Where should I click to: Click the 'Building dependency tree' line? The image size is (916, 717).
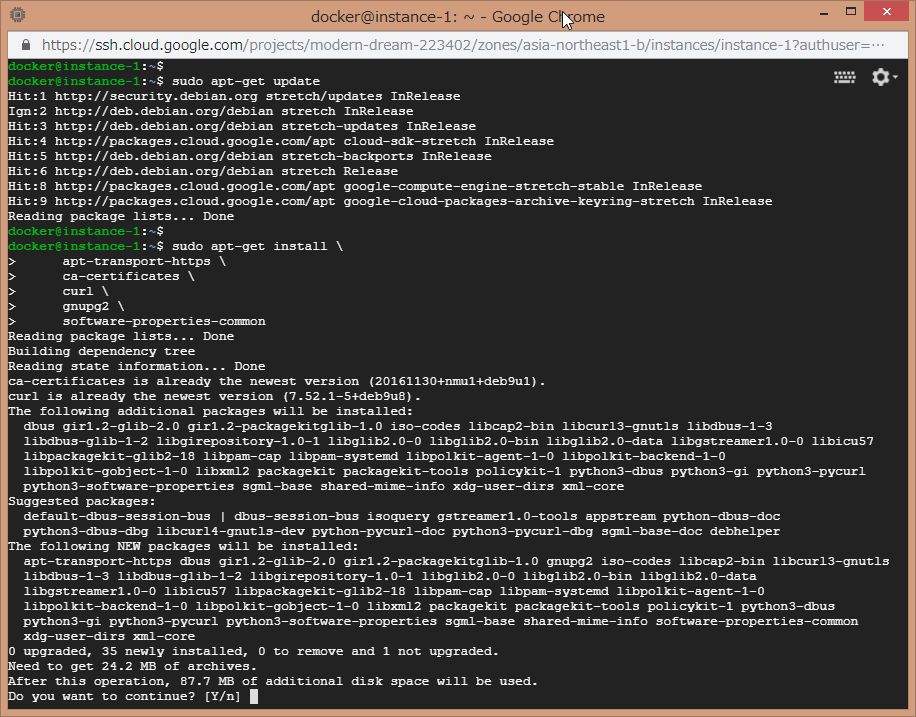pyautogui.click(x=101, y=351)
